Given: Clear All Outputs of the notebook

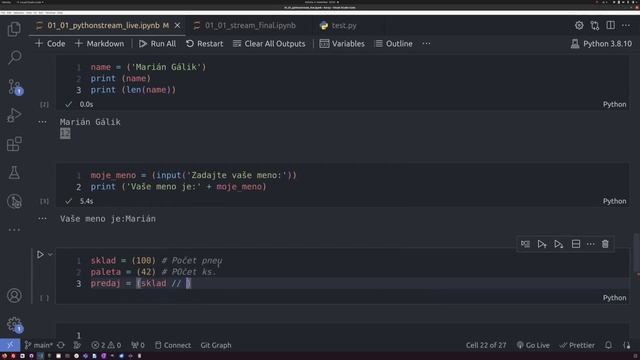Looking at the screenshot, I should click(x=269, y=44).
